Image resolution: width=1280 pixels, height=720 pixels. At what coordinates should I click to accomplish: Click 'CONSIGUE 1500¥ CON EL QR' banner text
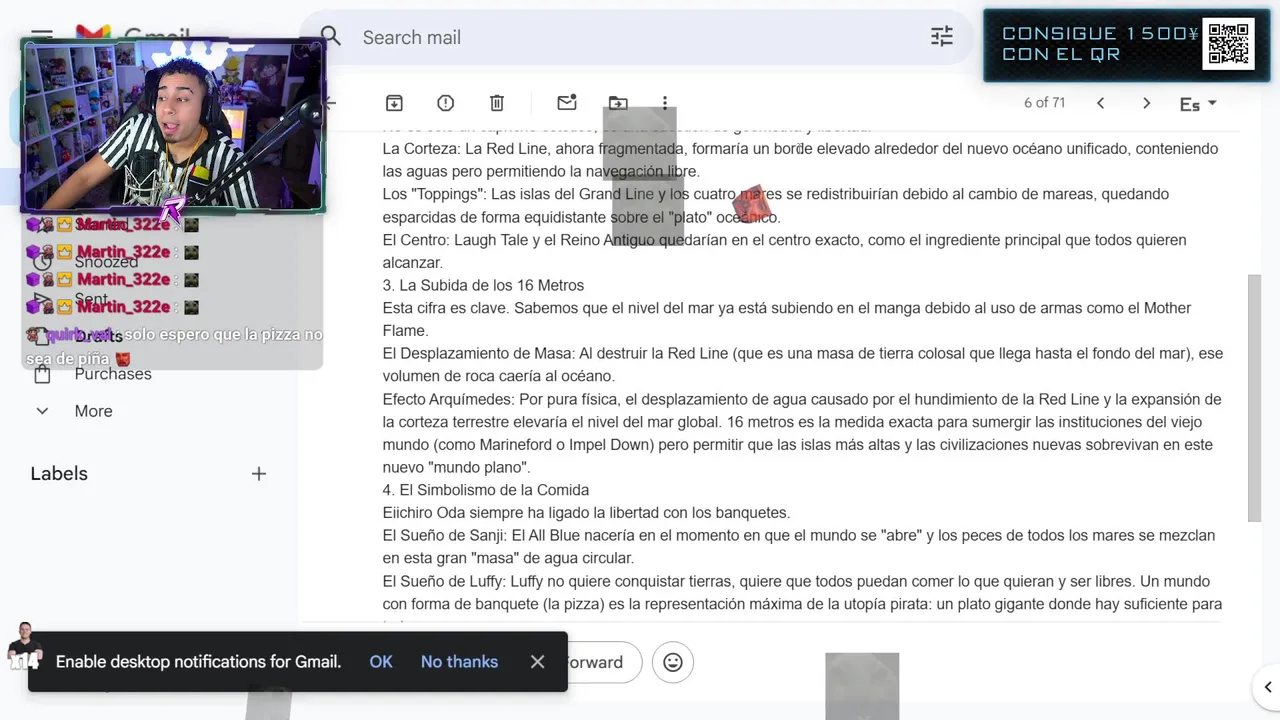[1100, 44]
